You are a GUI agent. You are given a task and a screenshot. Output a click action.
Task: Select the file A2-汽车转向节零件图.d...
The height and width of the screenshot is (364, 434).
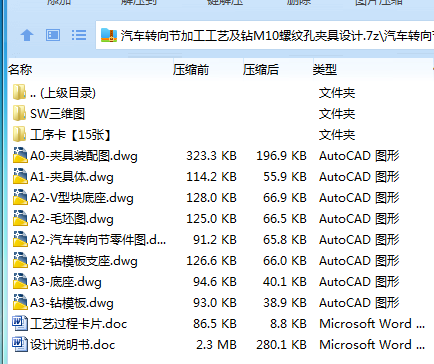98,240
